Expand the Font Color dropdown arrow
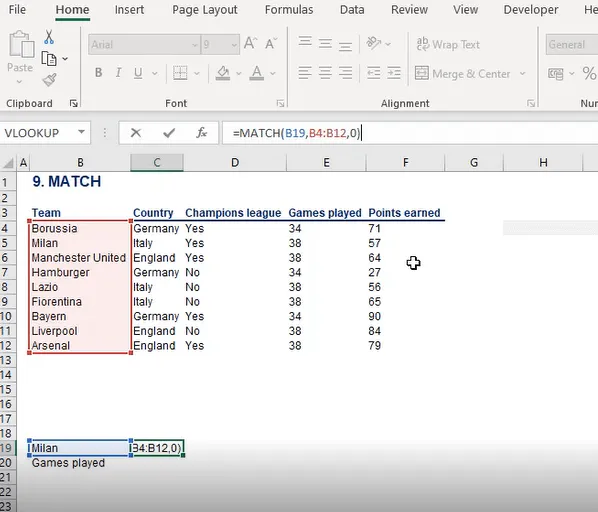 tap(273, 73)
